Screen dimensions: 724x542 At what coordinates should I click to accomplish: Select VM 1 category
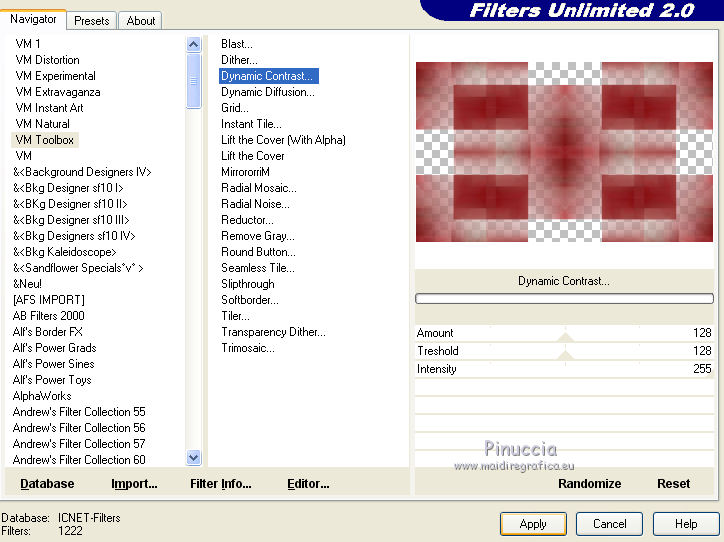tap(28, 44)
